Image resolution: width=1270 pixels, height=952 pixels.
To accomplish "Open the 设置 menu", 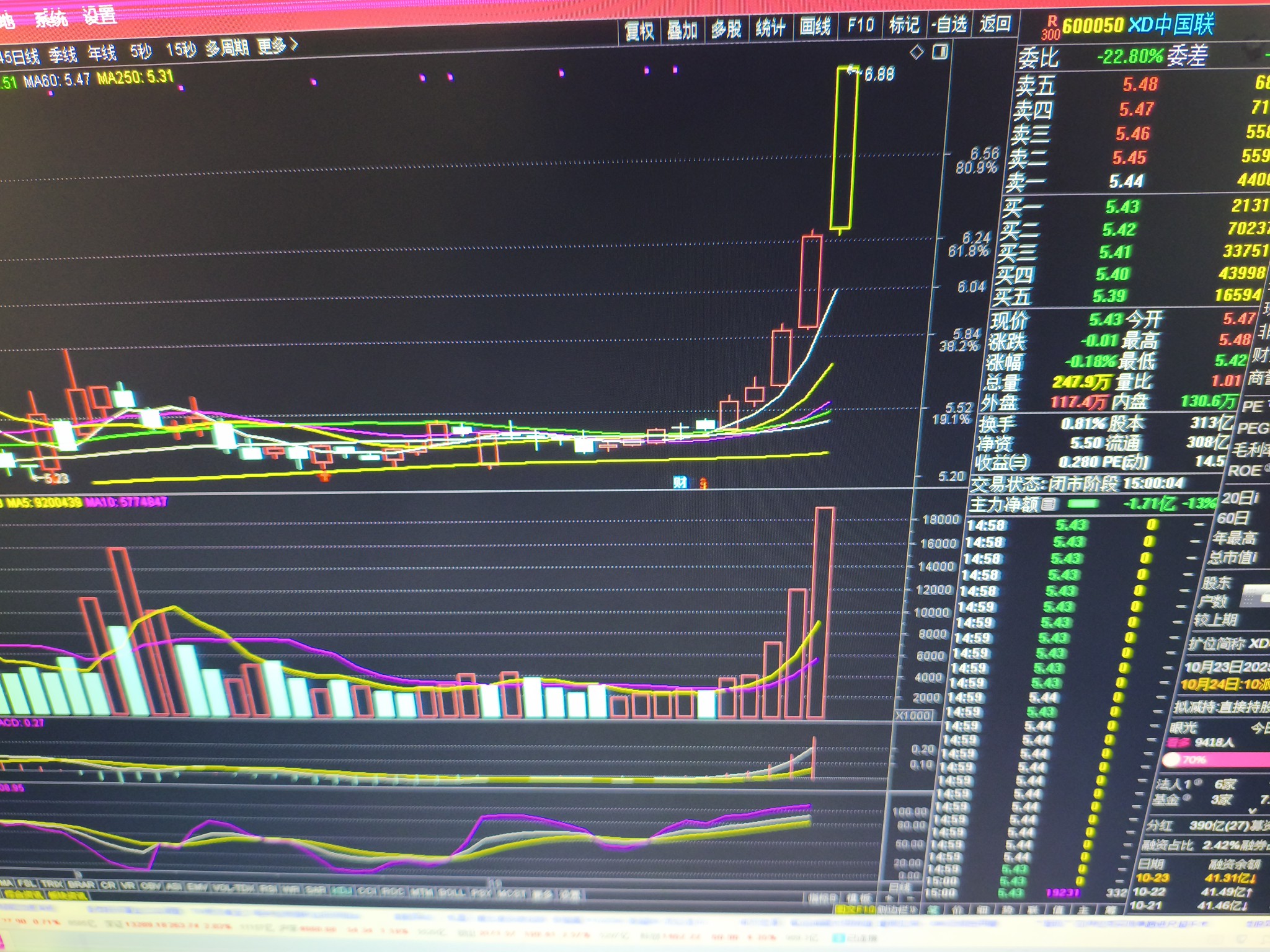I will 99,15.
